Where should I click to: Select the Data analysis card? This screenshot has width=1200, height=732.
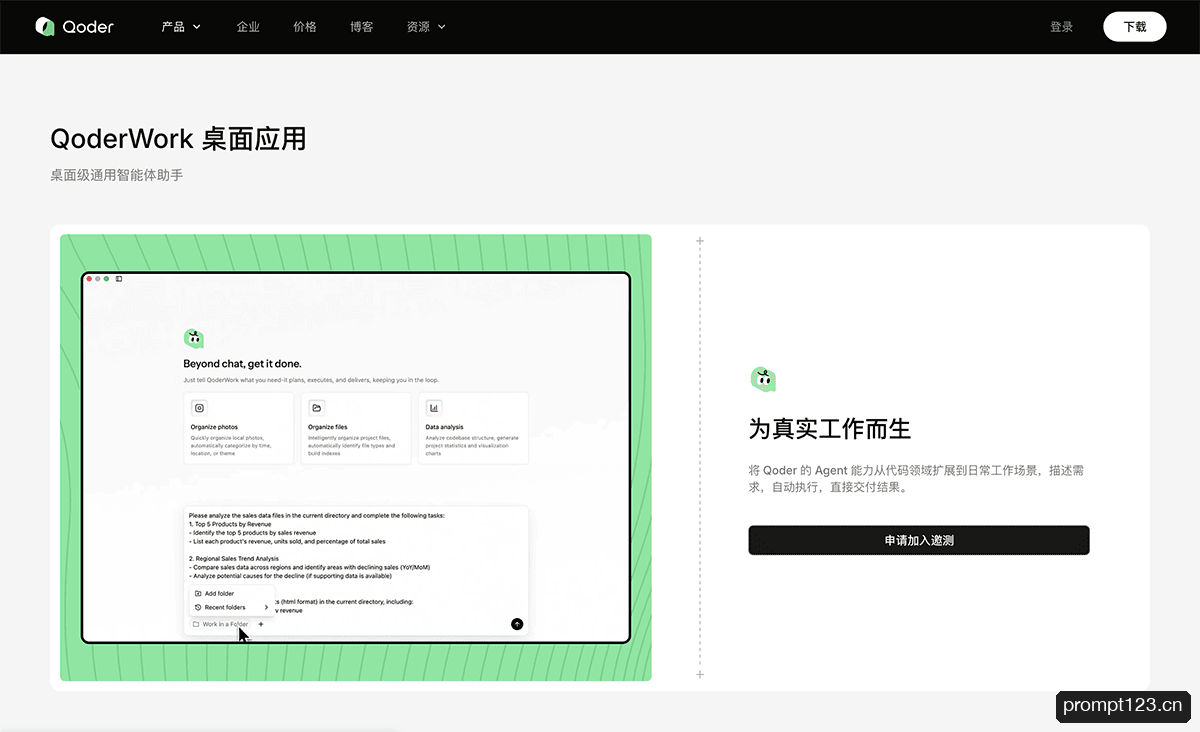(474, 428)
